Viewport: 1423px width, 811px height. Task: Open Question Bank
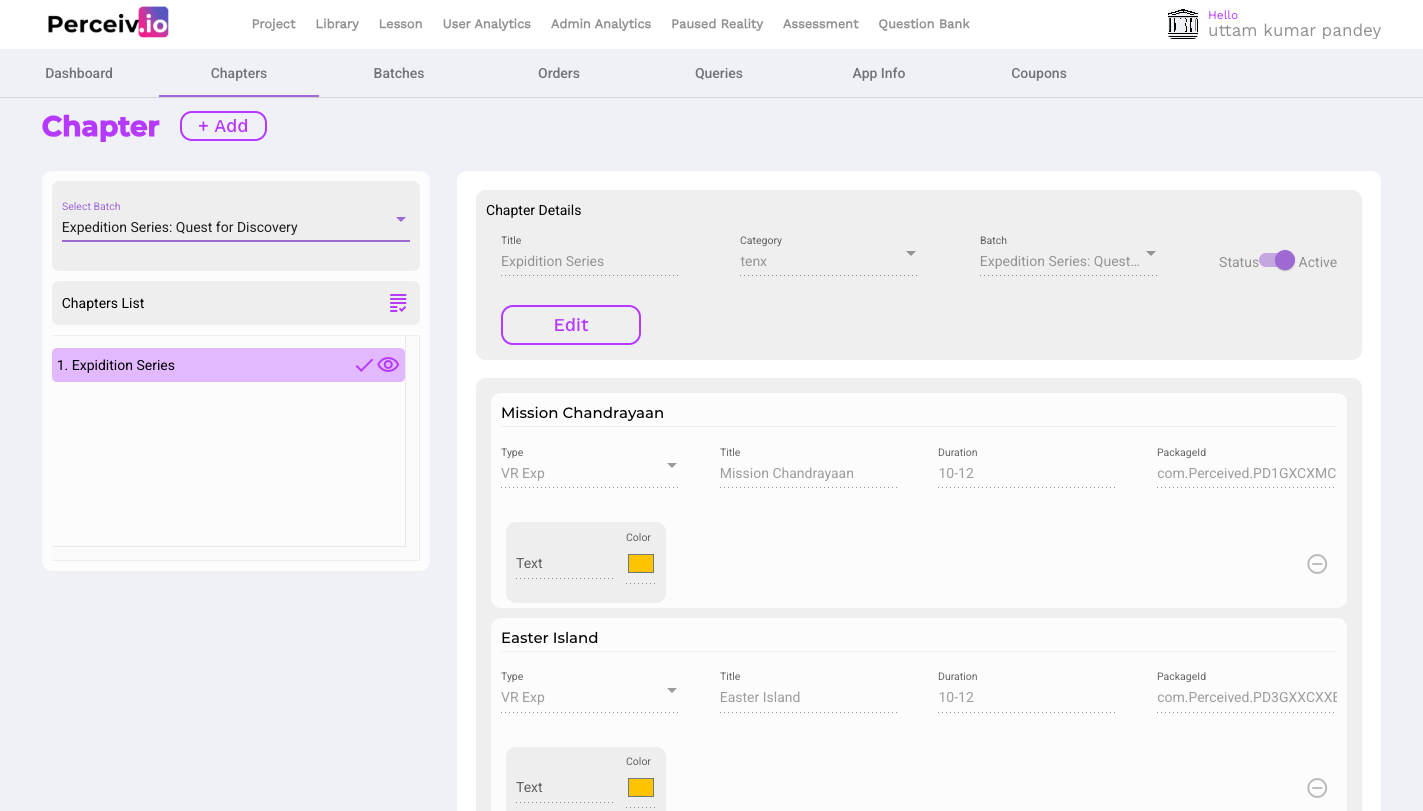pos(924,24)
